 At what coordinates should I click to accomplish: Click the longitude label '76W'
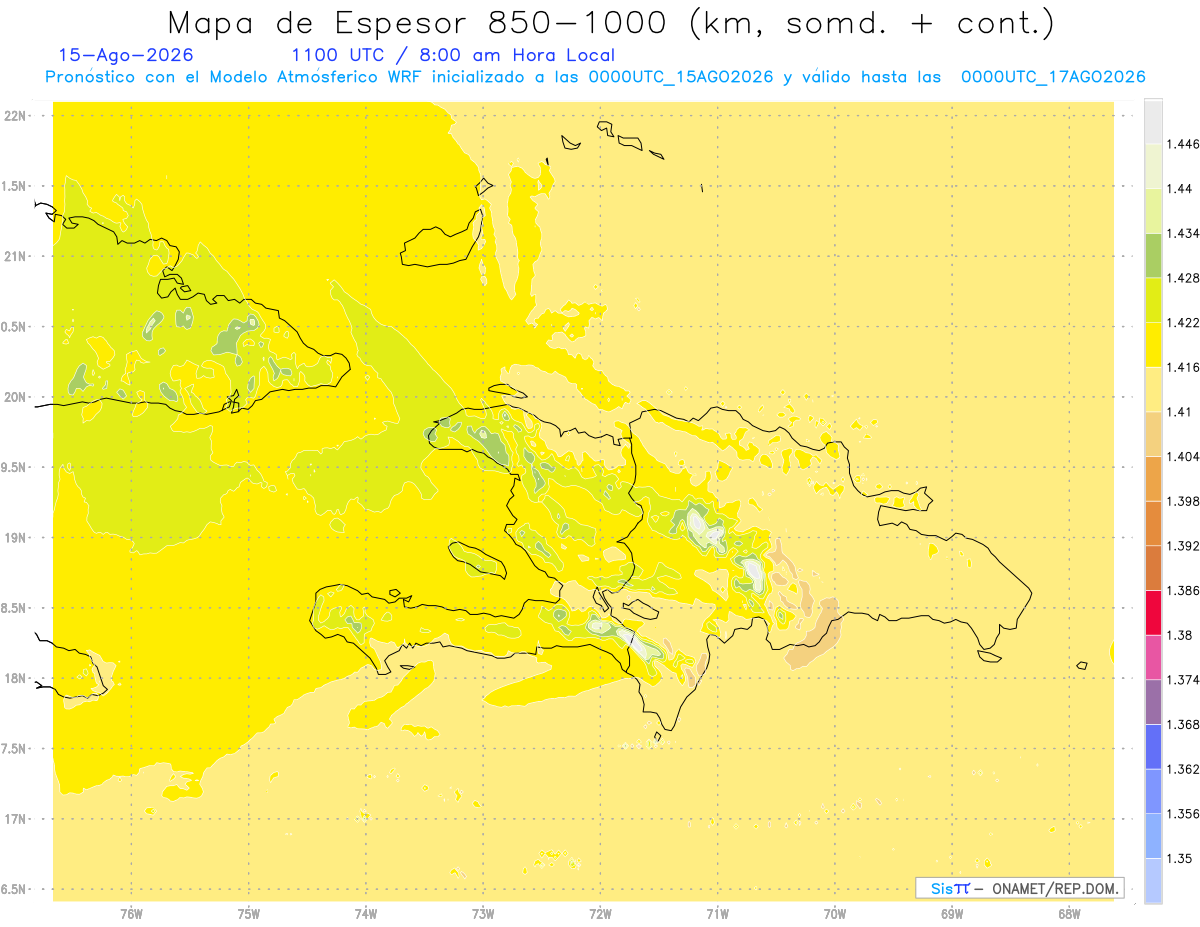(131, 914)
